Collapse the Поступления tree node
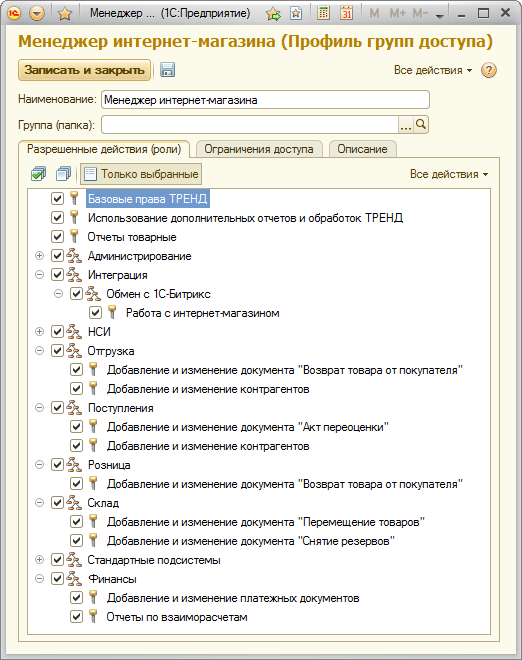 point(39,407)
